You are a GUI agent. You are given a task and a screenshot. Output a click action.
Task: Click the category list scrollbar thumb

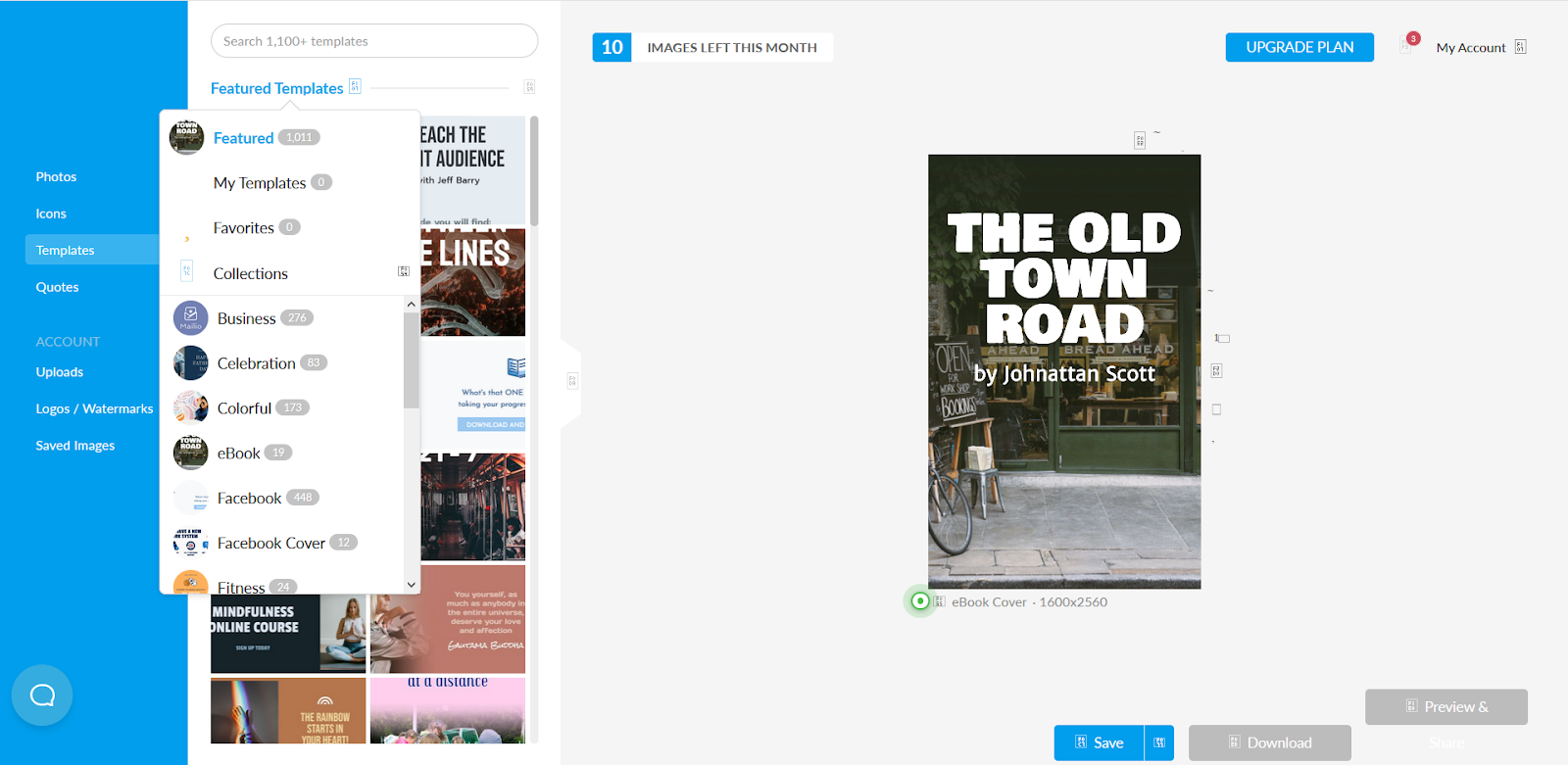tap(412, 359)
